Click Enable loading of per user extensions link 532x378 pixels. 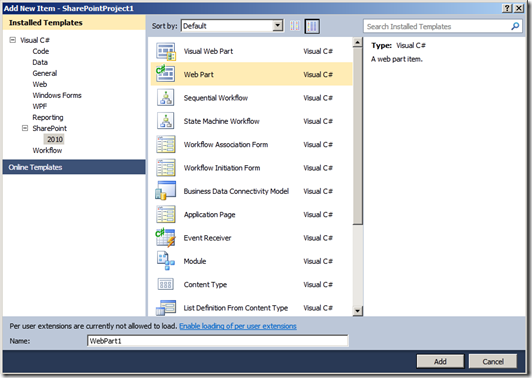(x=238, y=326)
